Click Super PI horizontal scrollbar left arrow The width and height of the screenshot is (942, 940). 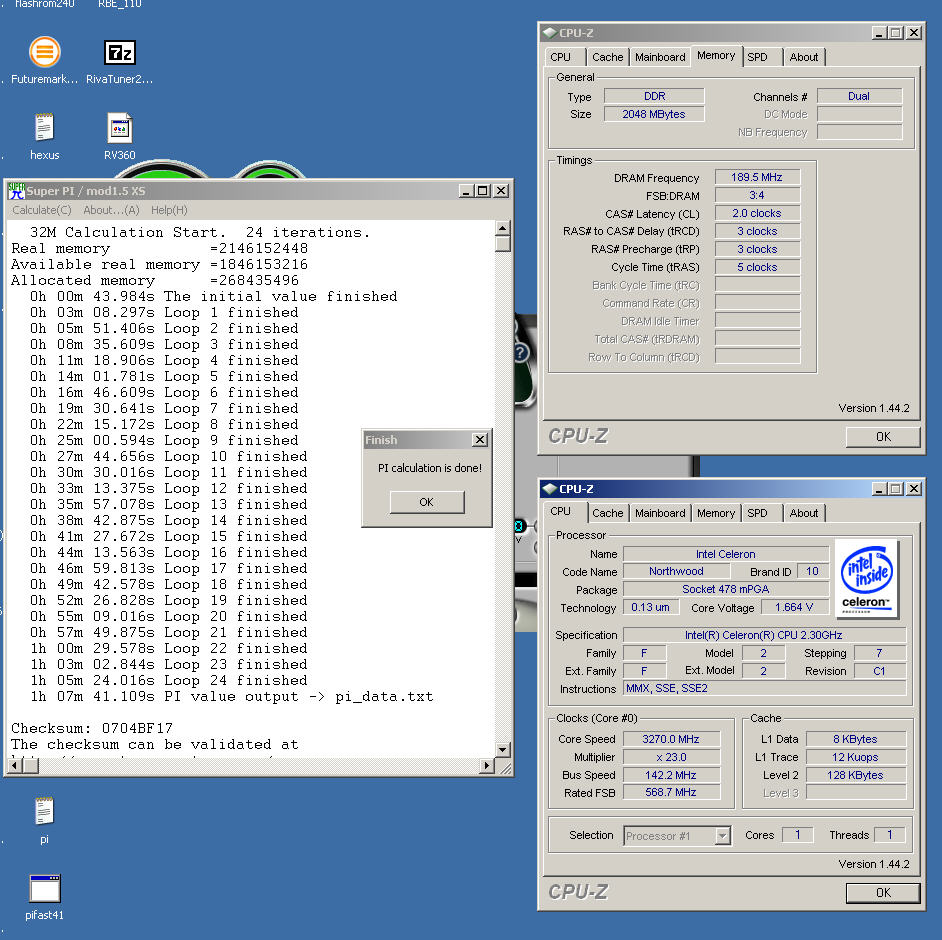(x=14, y=765)
